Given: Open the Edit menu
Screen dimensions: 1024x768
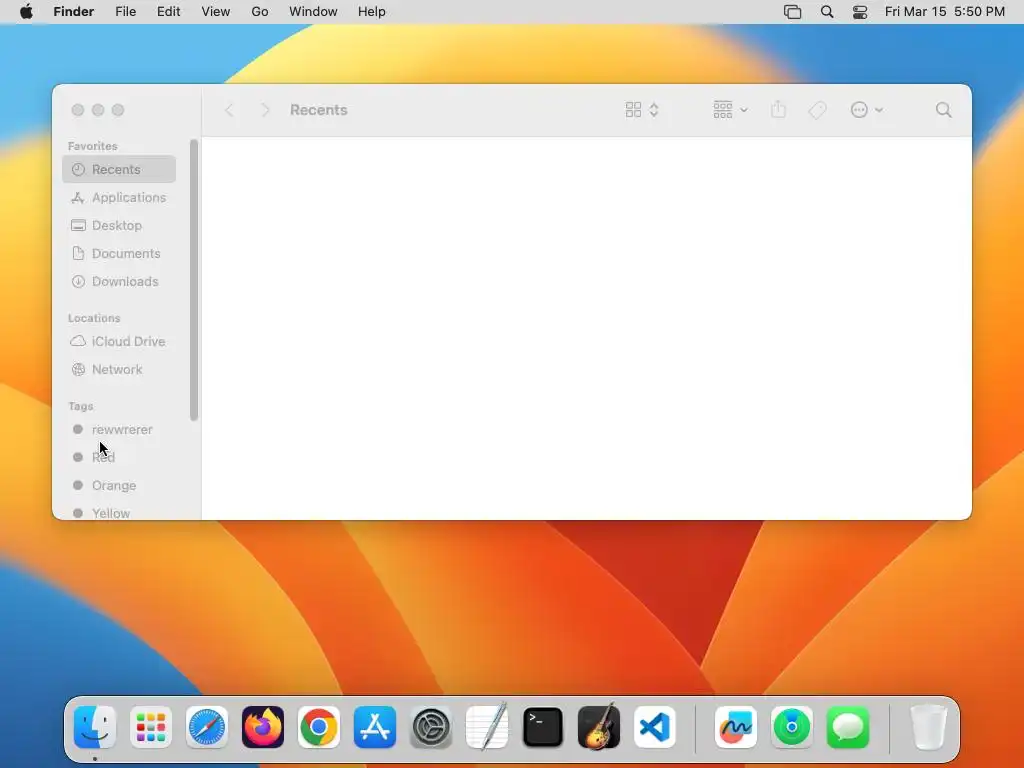Looking at the screenshot, I should point(168,12).
